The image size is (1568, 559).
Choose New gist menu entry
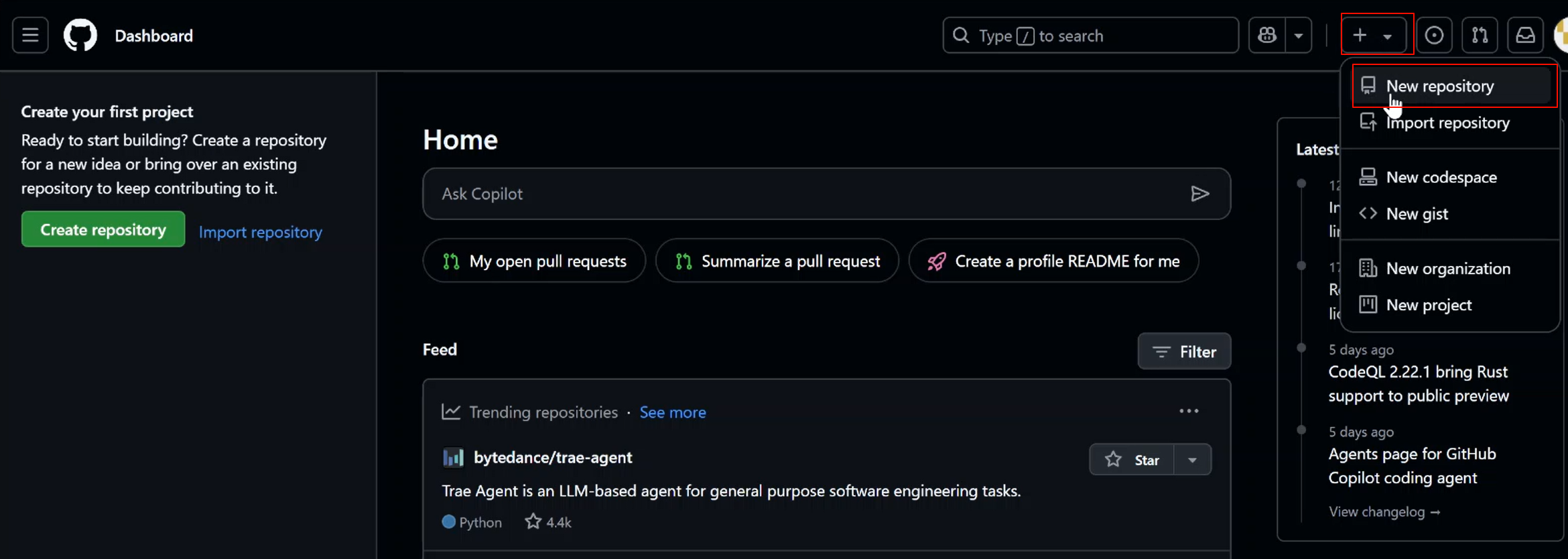[x=1451, y=214]
